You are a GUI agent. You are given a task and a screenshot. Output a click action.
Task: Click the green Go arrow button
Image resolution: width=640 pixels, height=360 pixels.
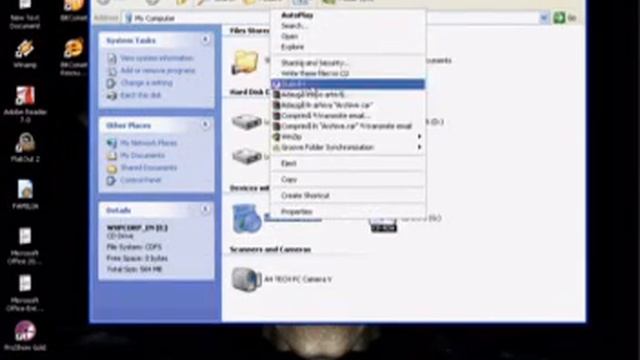click(x=559, y=18)
